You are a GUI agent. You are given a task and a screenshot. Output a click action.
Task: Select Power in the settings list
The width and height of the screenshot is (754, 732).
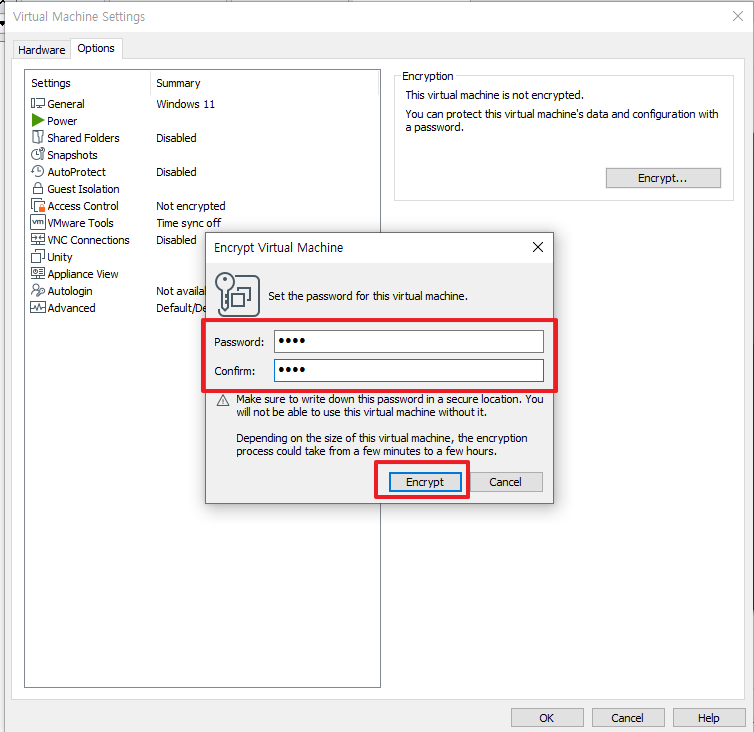[62, 121]
